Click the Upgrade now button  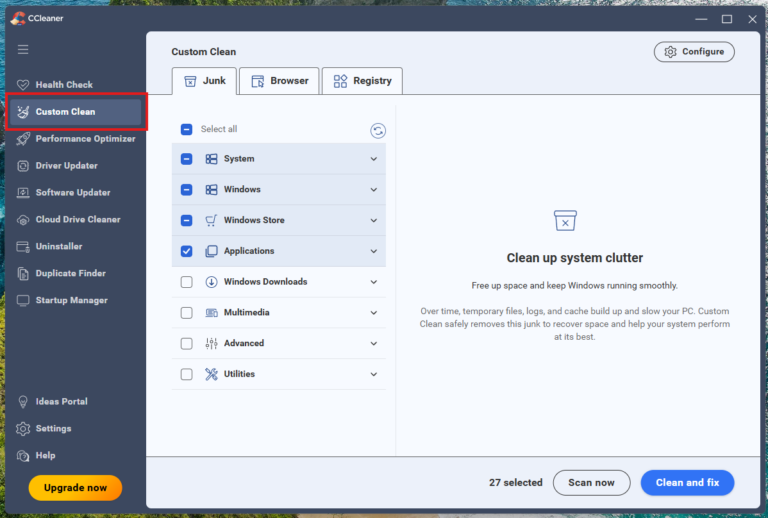point(75,488)
